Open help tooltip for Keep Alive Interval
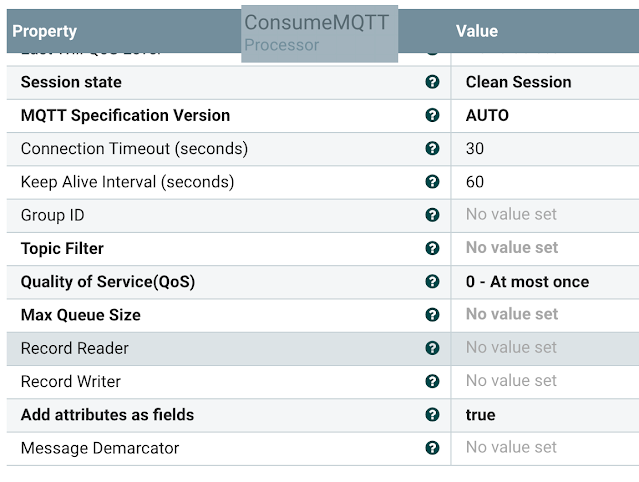 click(x=432, y=182)
